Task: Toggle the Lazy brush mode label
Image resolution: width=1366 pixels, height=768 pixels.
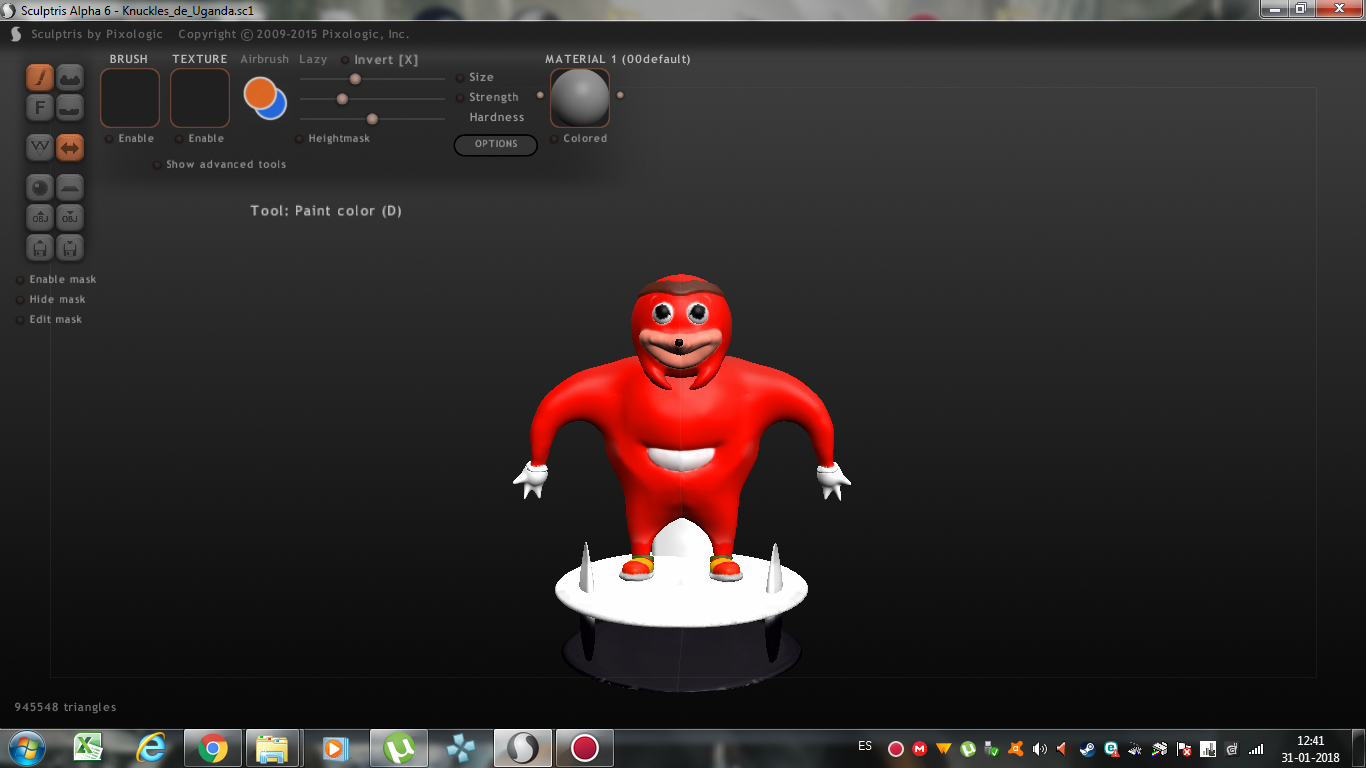Action: click(313, 60)
